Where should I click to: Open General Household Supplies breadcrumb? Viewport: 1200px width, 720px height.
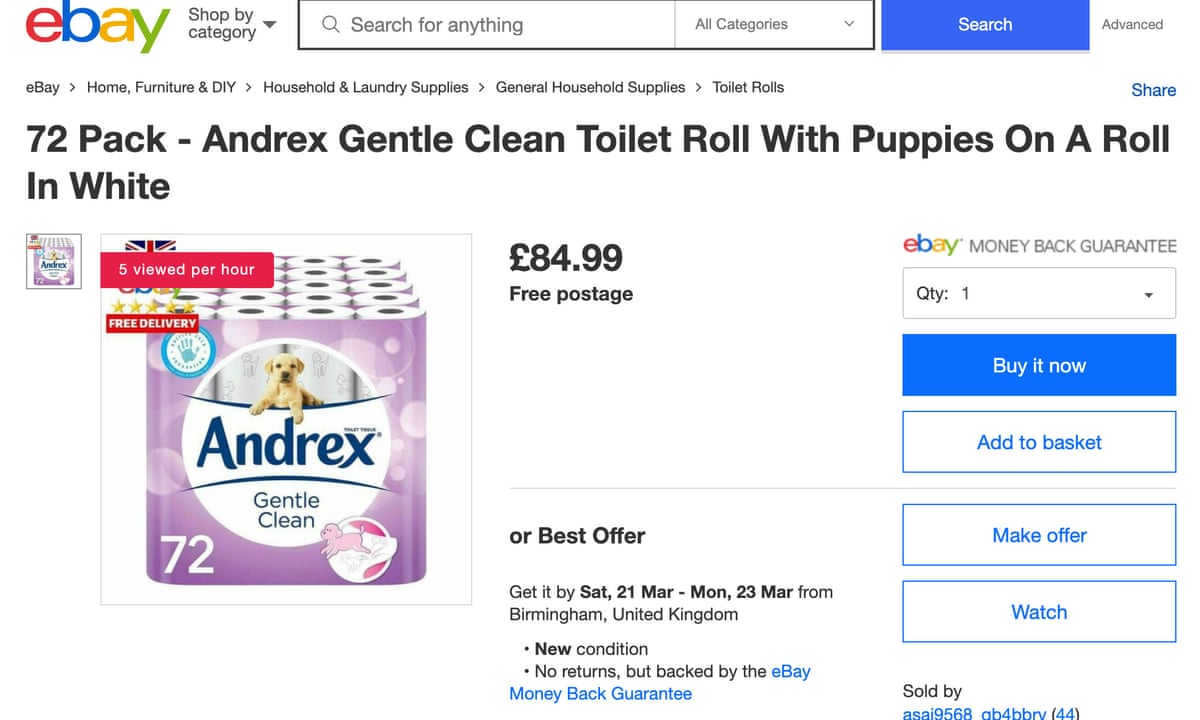tap(590, 87)
